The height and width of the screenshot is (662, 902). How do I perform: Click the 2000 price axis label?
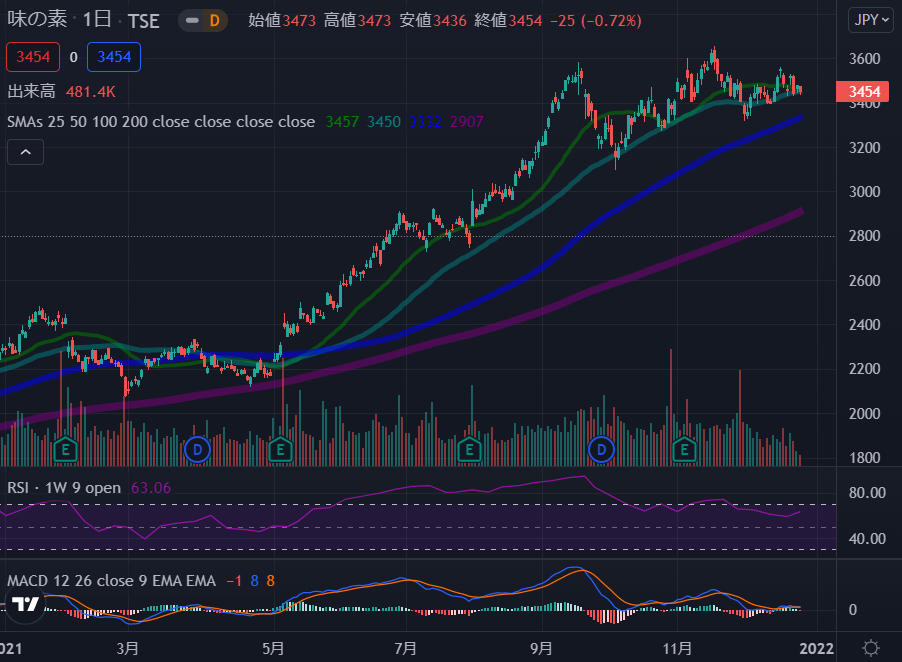(x=864, y=414)
